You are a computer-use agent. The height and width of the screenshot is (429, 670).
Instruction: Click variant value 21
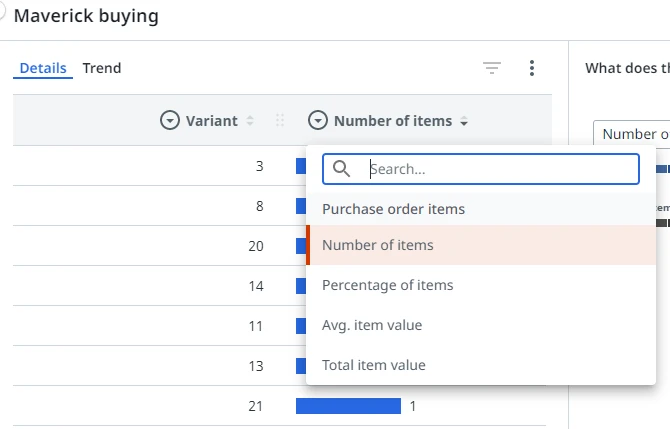[256, 406]
